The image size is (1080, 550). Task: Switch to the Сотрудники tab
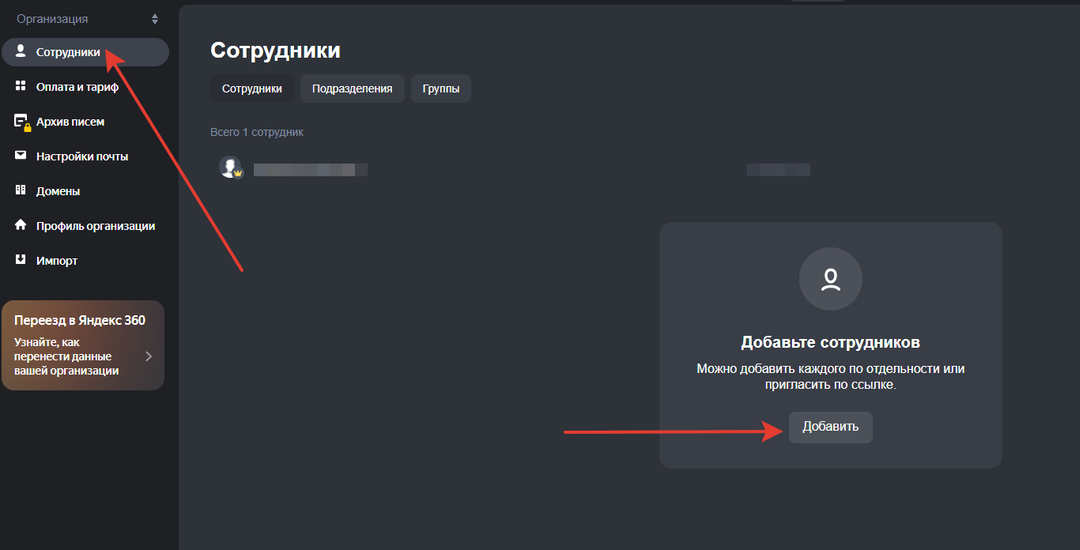[252, 89]
